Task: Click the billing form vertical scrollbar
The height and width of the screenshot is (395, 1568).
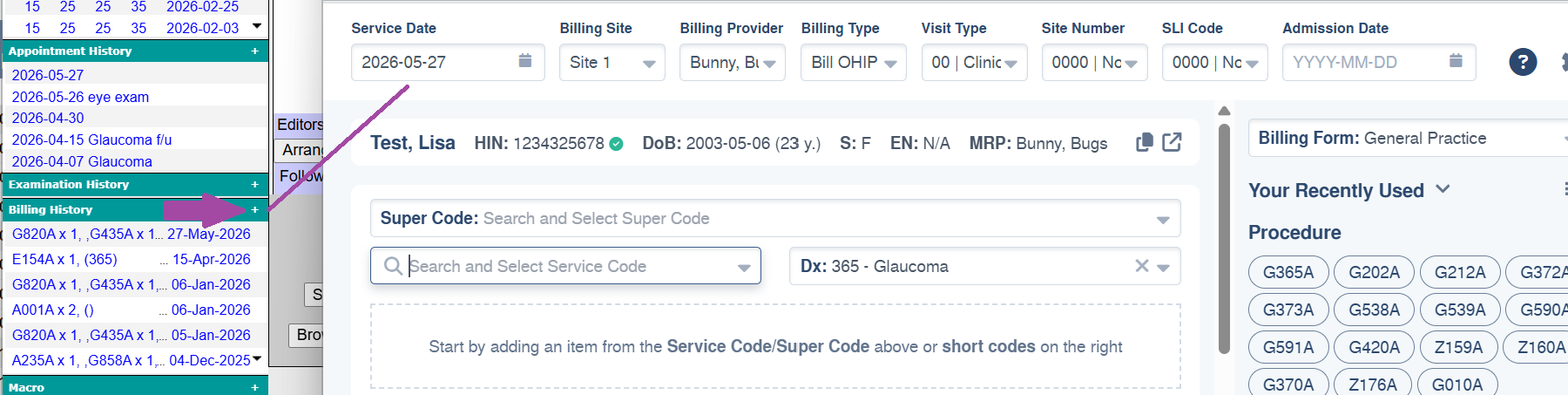Action: coord(1224,238)
